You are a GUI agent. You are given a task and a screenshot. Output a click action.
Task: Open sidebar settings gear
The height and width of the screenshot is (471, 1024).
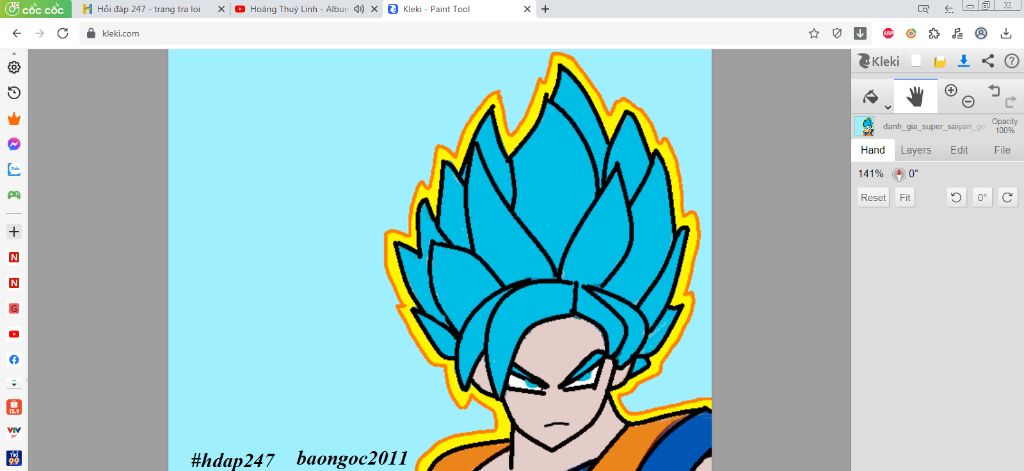pyautogui.click(x=14, y=67)
